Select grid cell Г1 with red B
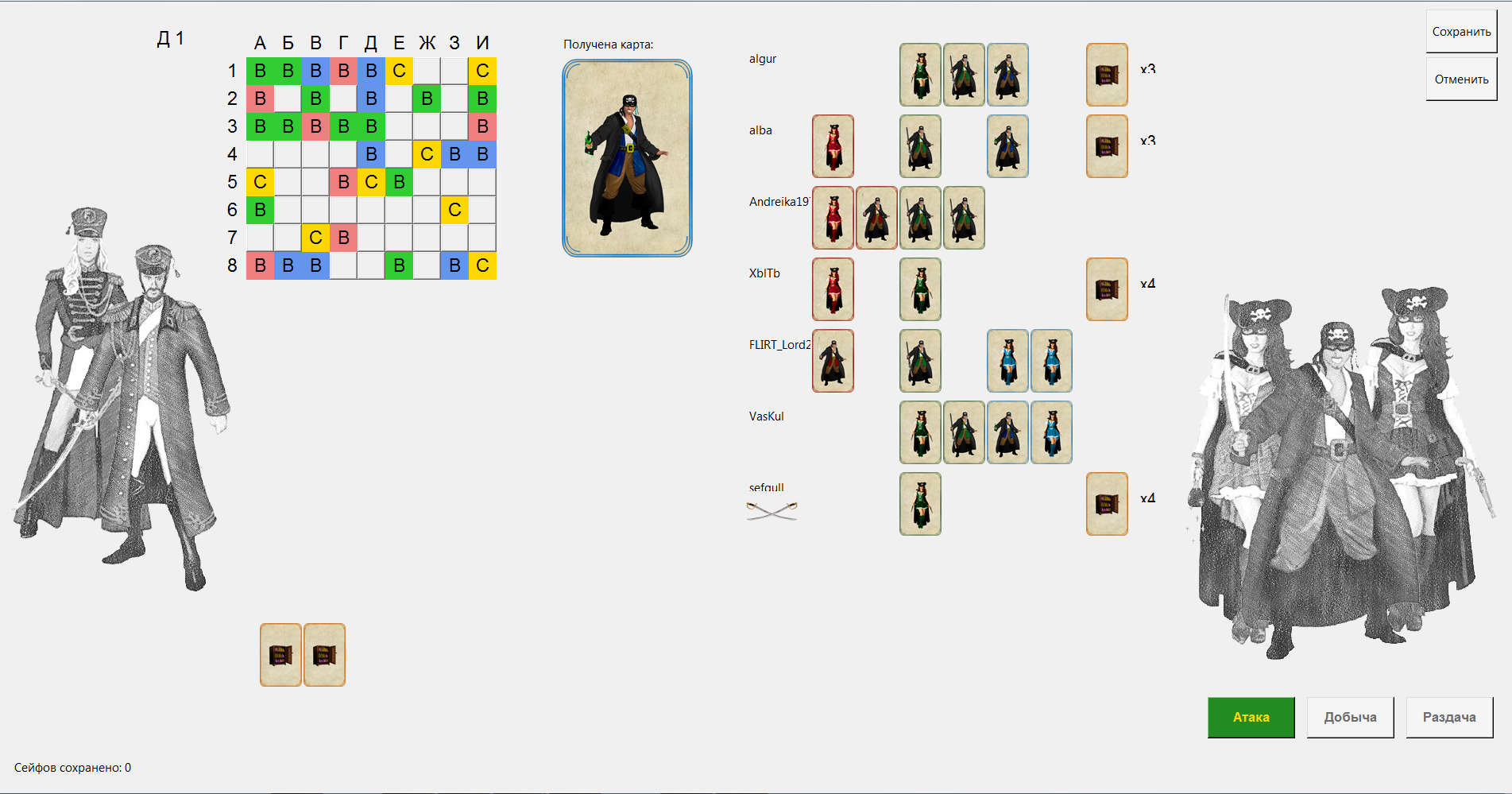The width and height of the screenshot is (1512, 794). coord(343,71)
